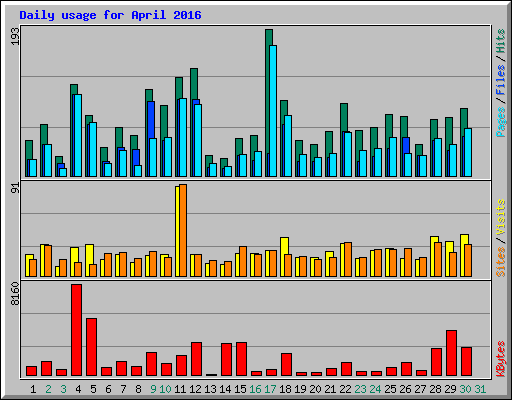Click day 7 on the x-axis
This screenshot has width=512, height=400.
123,389
